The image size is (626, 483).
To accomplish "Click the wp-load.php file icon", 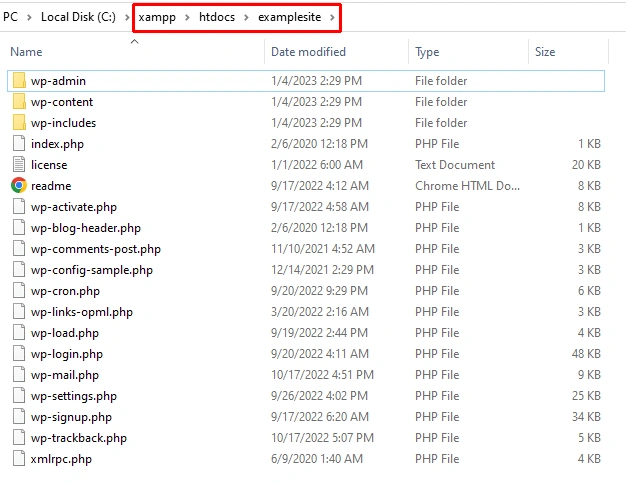I will (19, 333).
